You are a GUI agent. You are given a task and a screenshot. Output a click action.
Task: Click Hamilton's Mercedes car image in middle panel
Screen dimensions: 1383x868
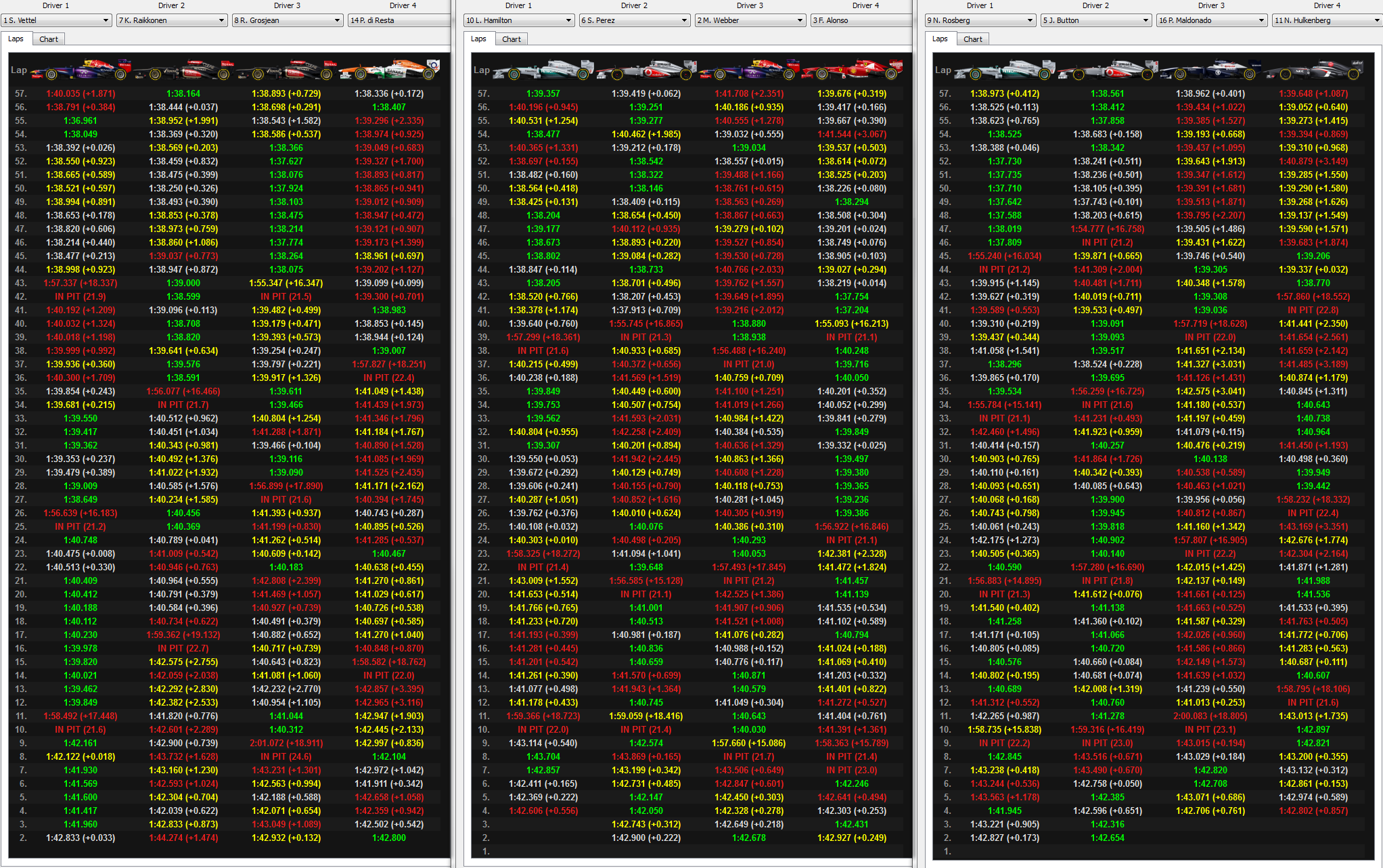point(543,70)
